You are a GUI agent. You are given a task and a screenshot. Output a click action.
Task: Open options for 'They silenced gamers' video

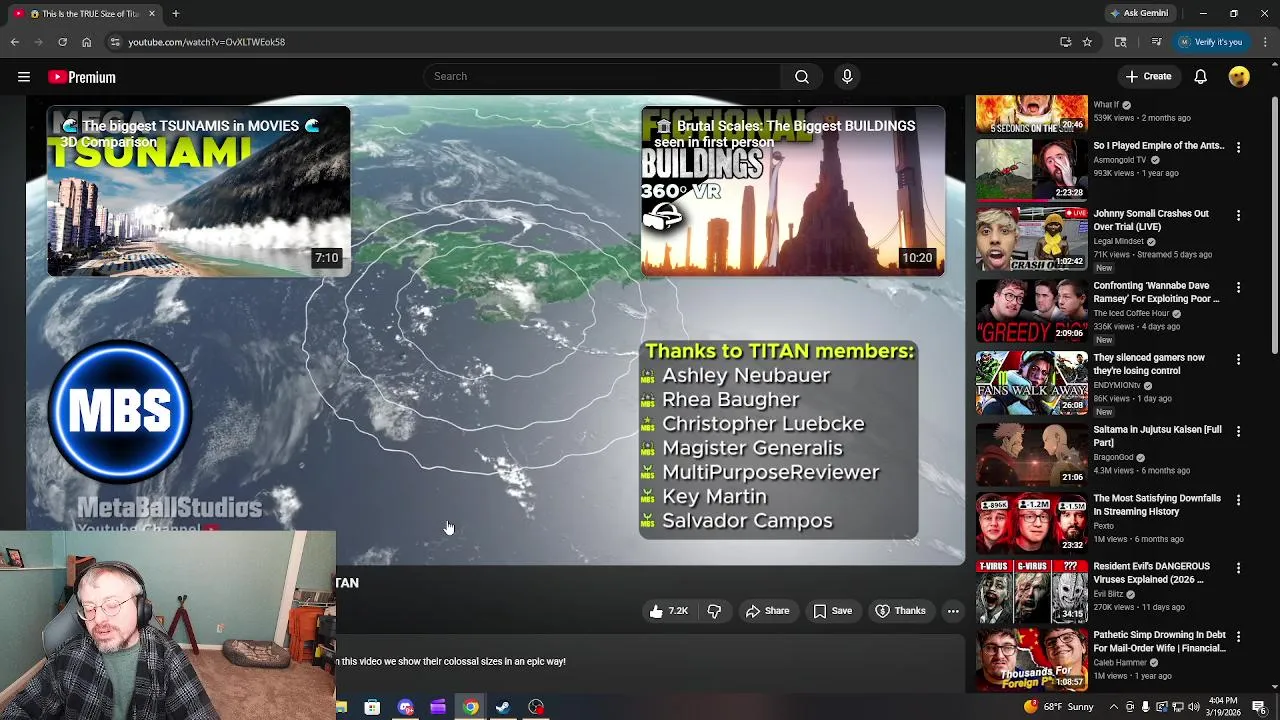click(1238, 359)
